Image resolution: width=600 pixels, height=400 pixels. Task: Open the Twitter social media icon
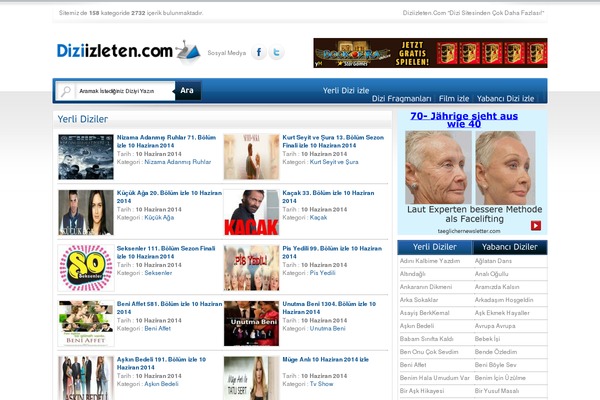point(276,52)
